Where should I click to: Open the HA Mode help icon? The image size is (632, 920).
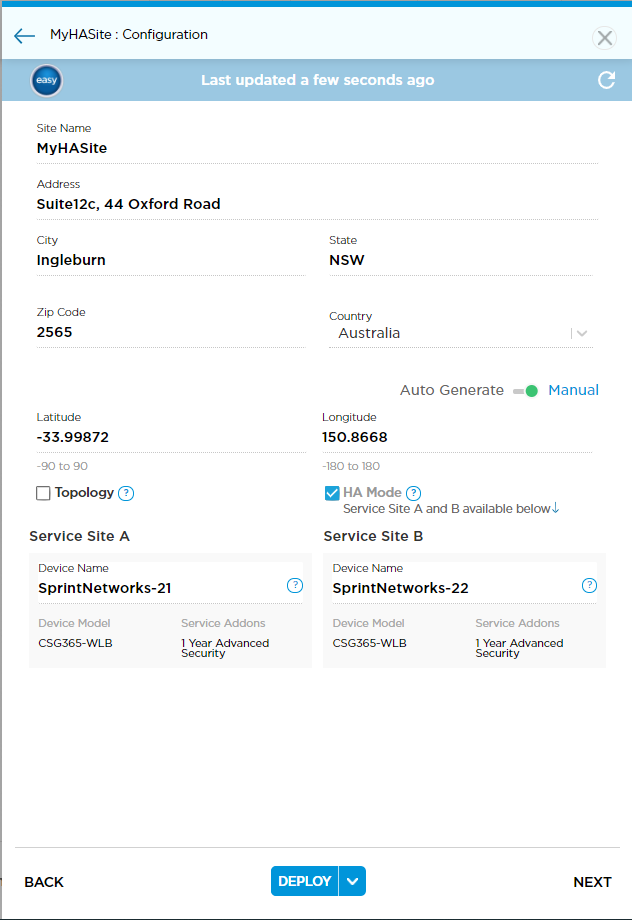[414, 493]
